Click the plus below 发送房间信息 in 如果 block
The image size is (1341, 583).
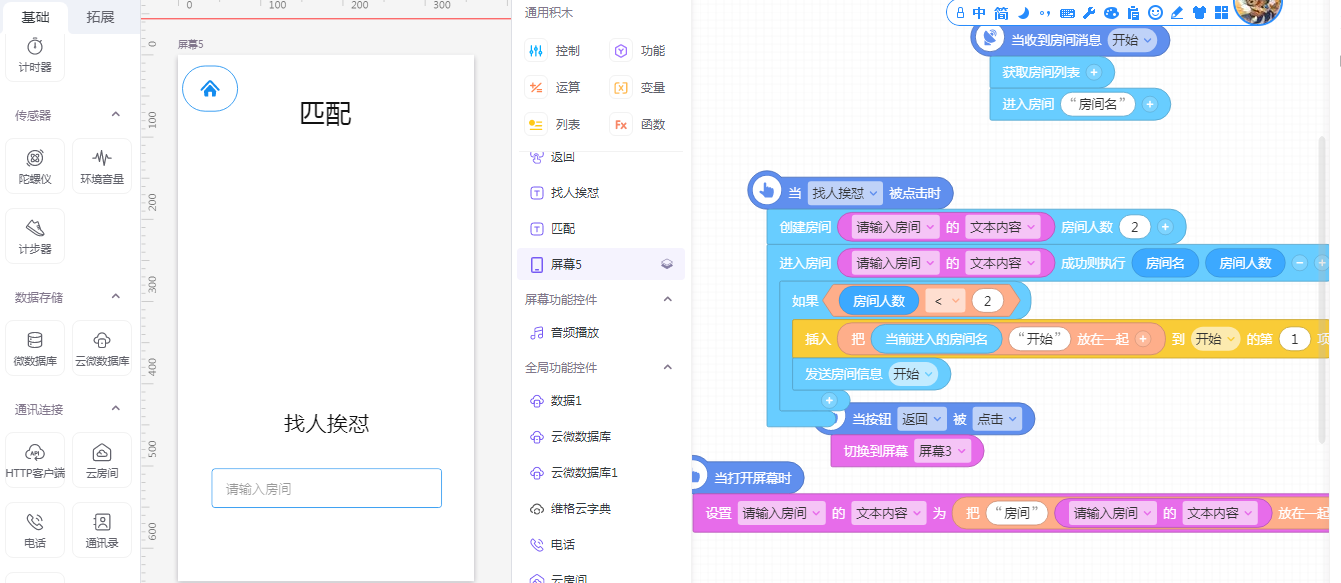click(828, 400)
